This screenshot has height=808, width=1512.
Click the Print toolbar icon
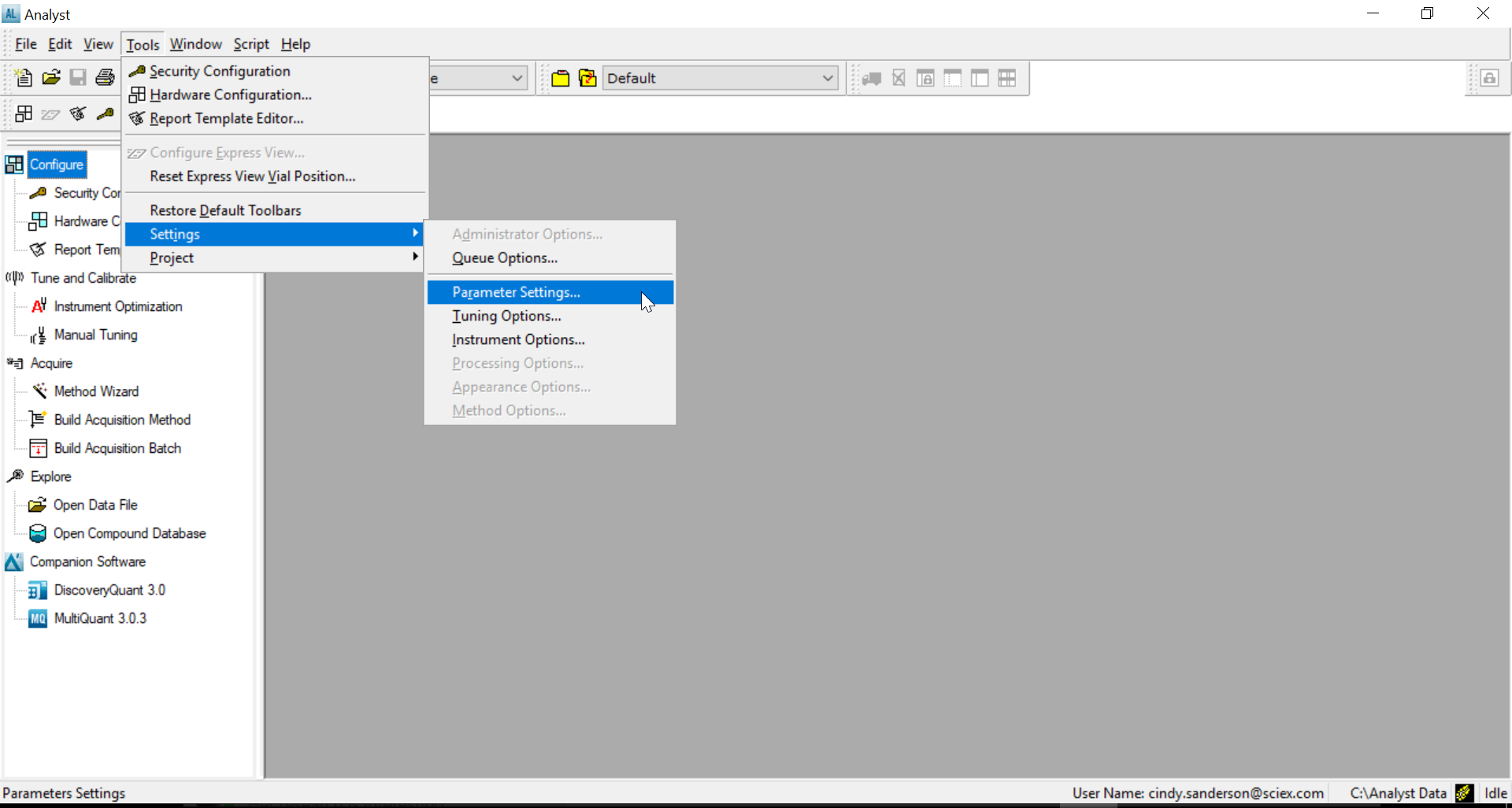pyautogui.click(x=105, y=77)
